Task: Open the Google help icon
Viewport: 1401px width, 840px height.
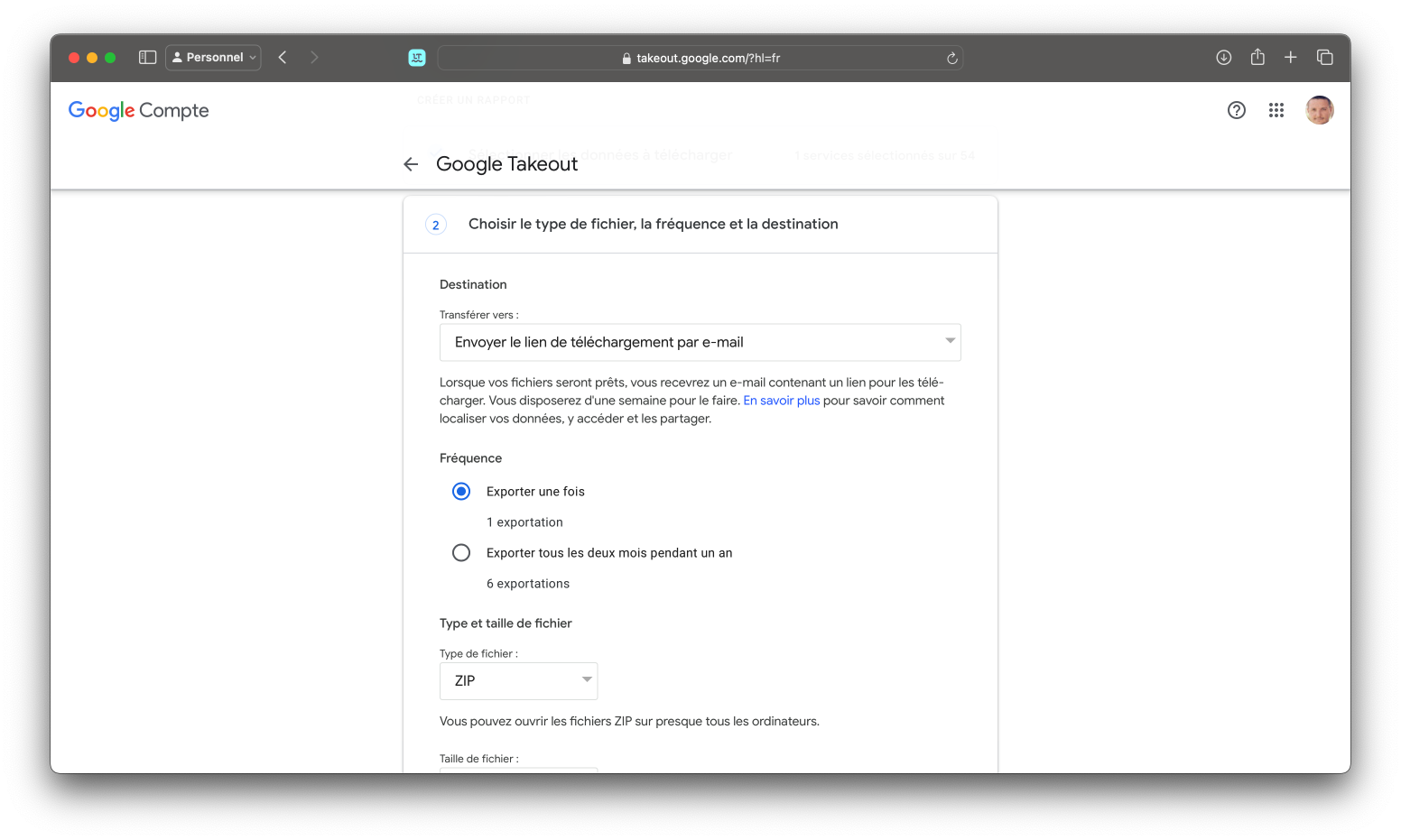Action: point(1237,110)
